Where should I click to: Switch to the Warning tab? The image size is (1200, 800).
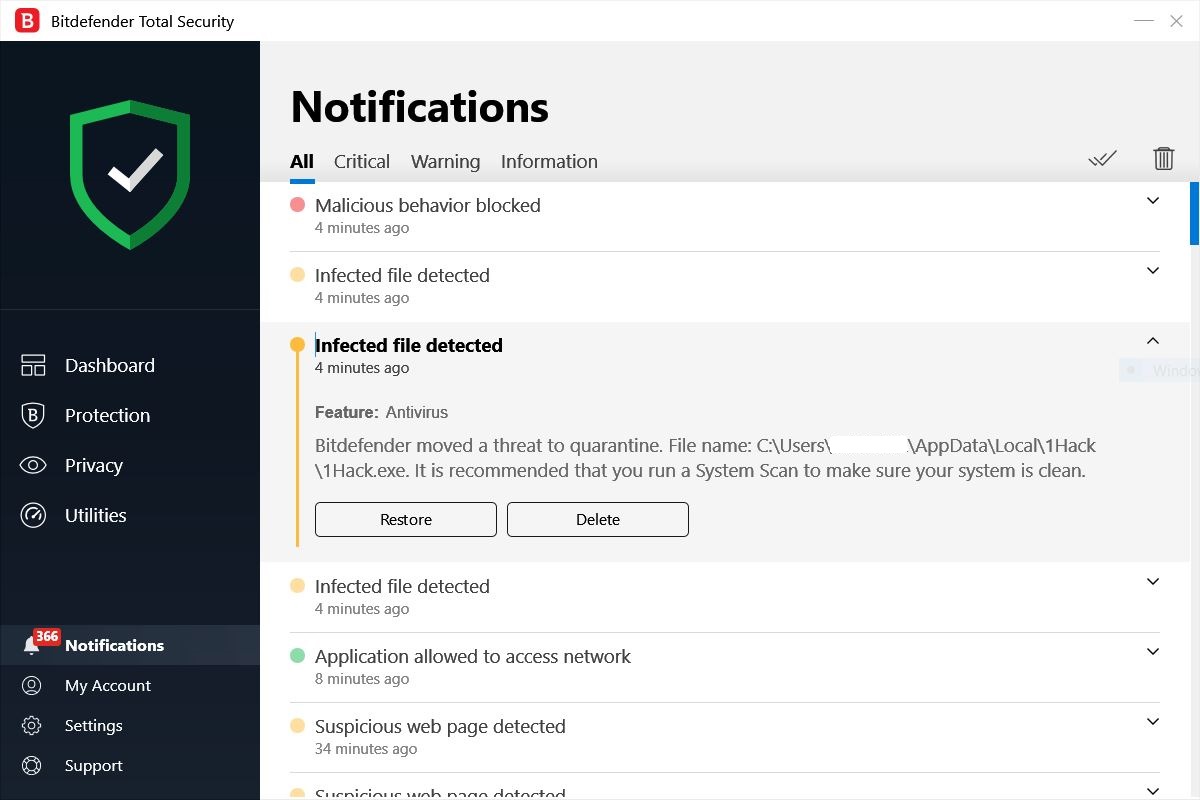point(445,162)
